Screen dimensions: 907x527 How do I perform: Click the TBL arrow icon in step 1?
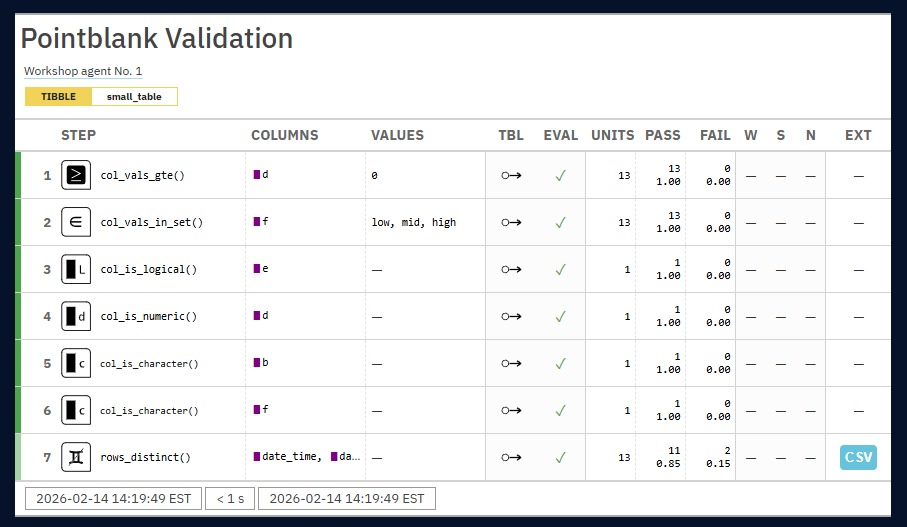(x=511, y=175)
